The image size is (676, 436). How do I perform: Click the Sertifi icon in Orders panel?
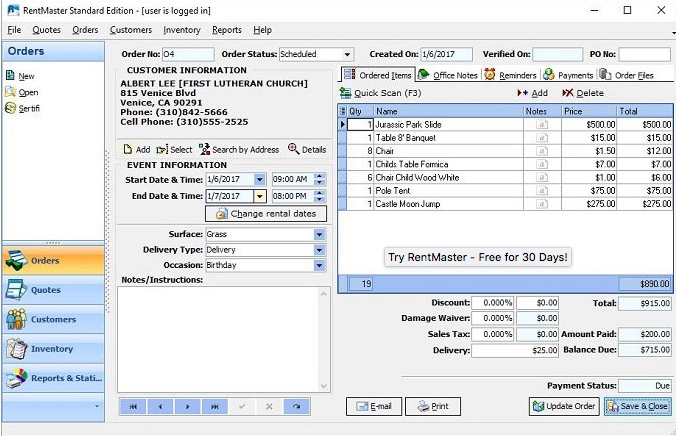coord(10,108)
